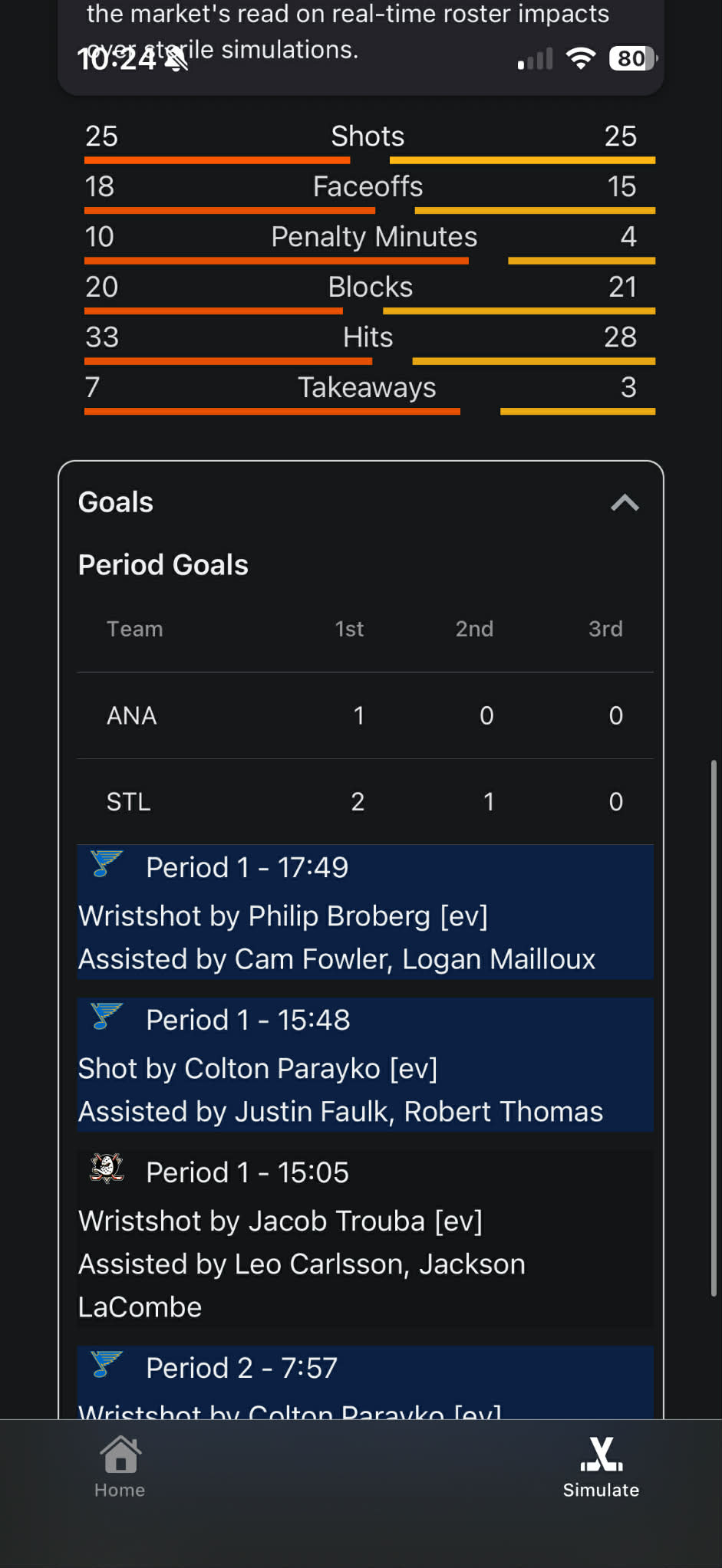
Task: Tap the 3rd period column header
Action: 605,629
